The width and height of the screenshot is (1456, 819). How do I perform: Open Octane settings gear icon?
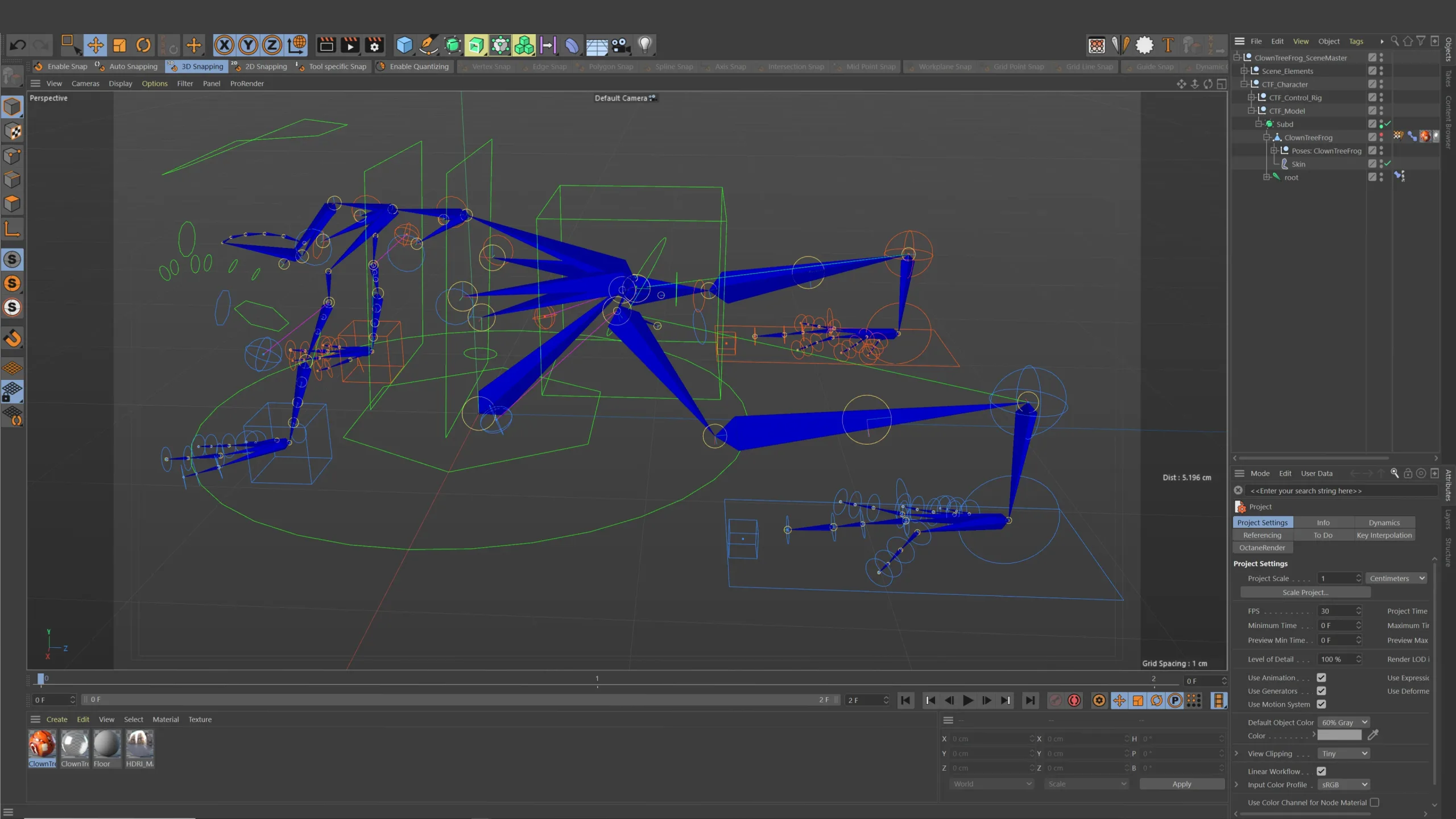[1144, 45]
